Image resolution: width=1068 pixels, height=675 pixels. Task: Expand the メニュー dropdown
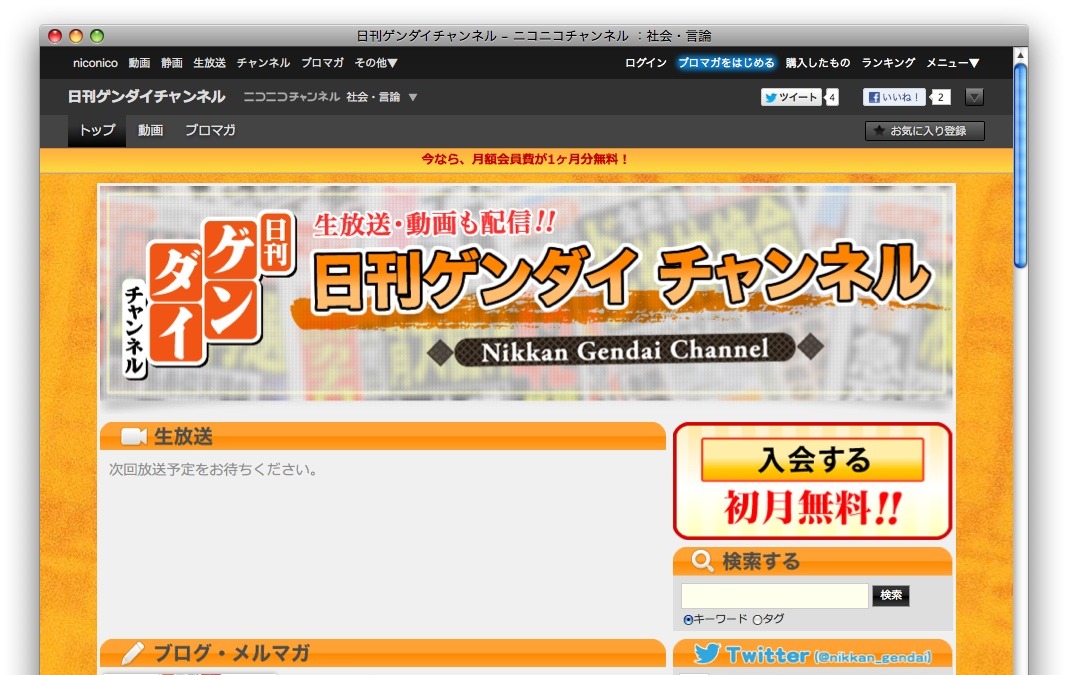[953, 63]
